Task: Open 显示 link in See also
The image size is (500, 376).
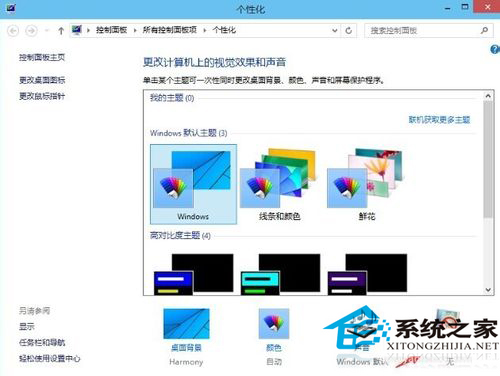Action: 27,327
